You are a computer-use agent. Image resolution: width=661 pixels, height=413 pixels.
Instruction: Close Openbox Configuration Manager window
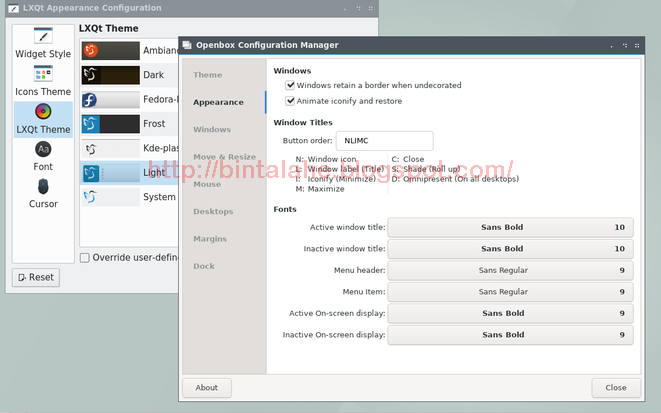[637, 46]
